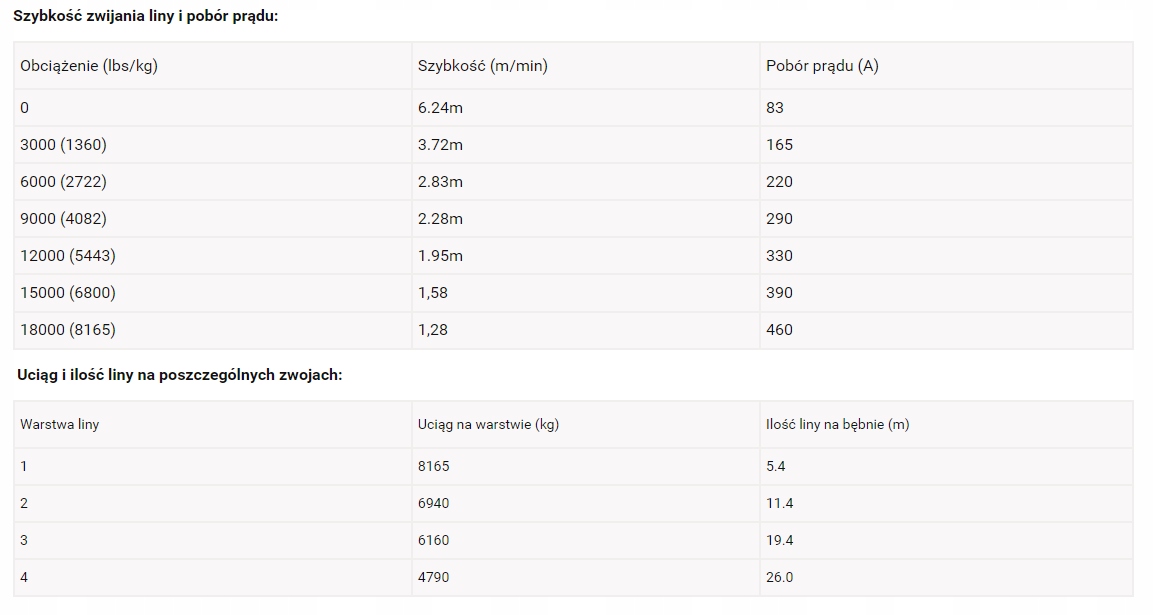Image resolution: width=1154 pixels, height=615 pixels.
Task: Click the "Uciąg na warstwie (kg)" header
Action: pyautogui.click(x=488, y=424)
